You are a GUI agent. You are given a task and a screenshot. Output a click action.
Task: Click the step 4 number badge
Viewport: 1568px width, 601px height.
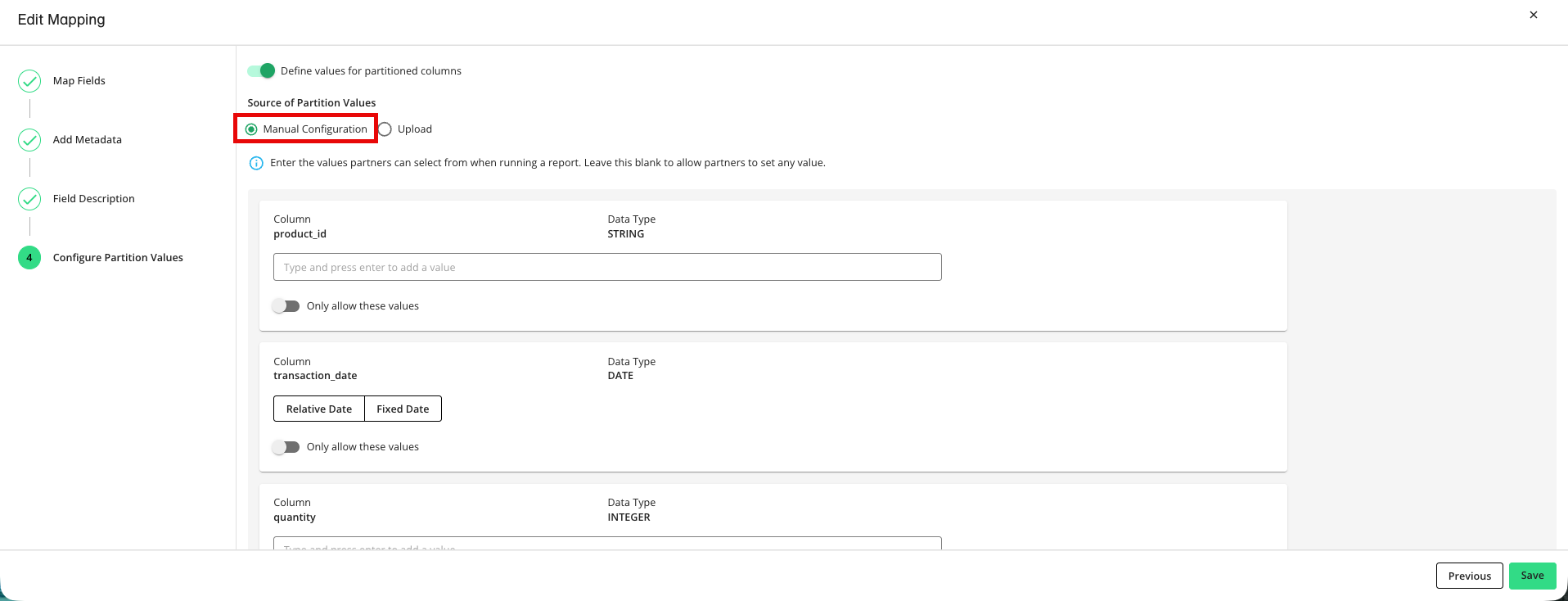tap(29, 258)
